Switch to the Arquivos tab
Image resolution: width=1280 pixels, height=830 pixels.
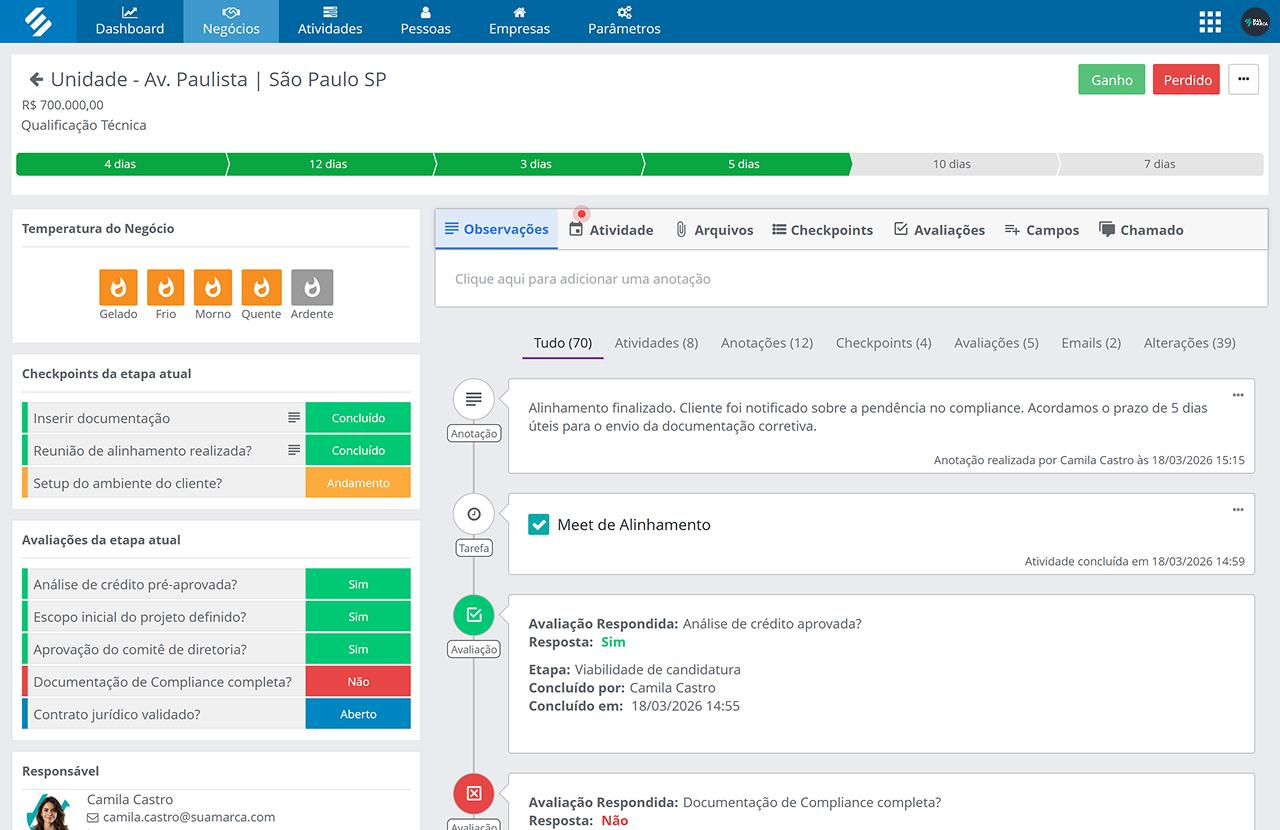click(x=714, y=229)
